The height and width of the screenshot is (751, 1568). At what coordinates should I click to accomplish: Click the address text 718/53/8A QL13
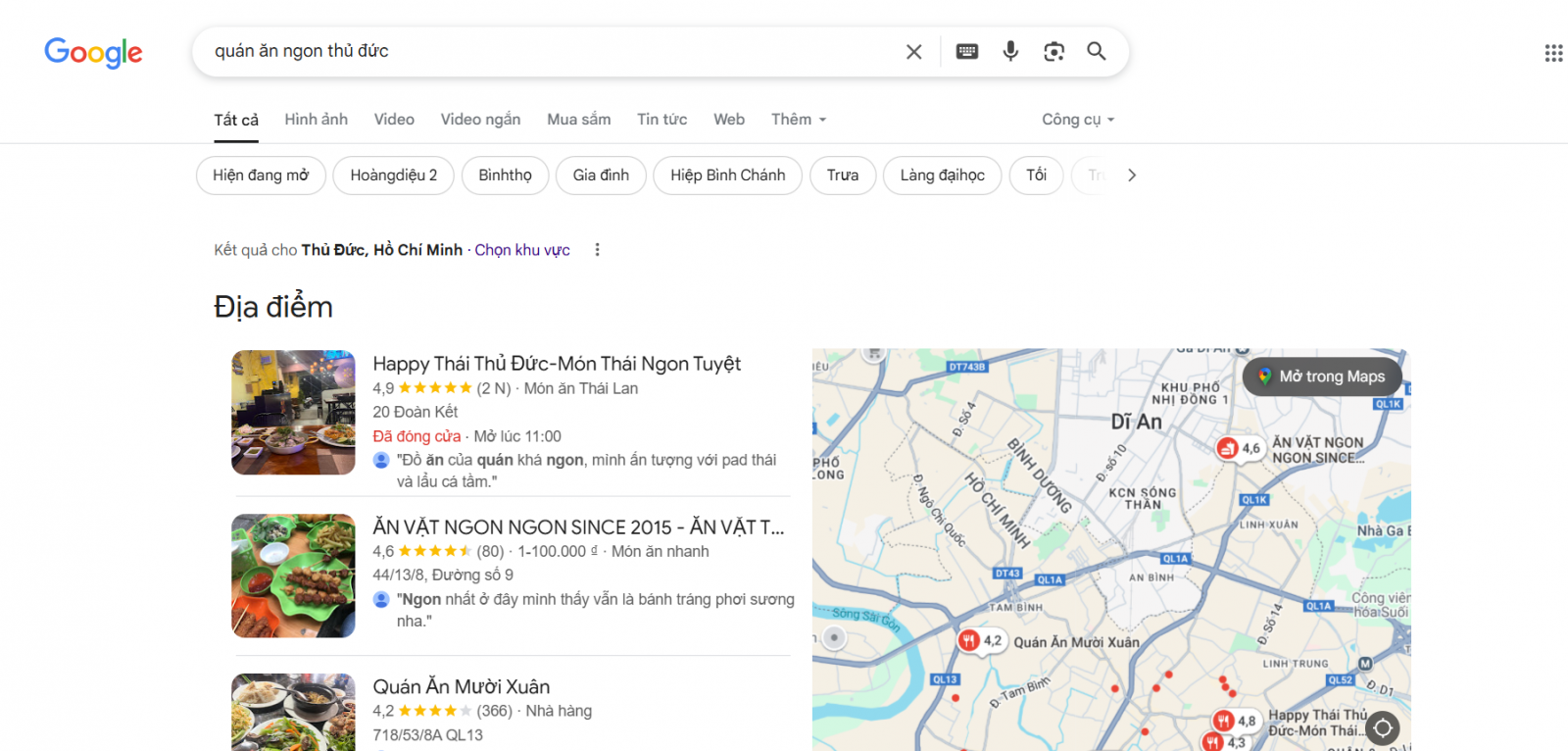(428, 734)
